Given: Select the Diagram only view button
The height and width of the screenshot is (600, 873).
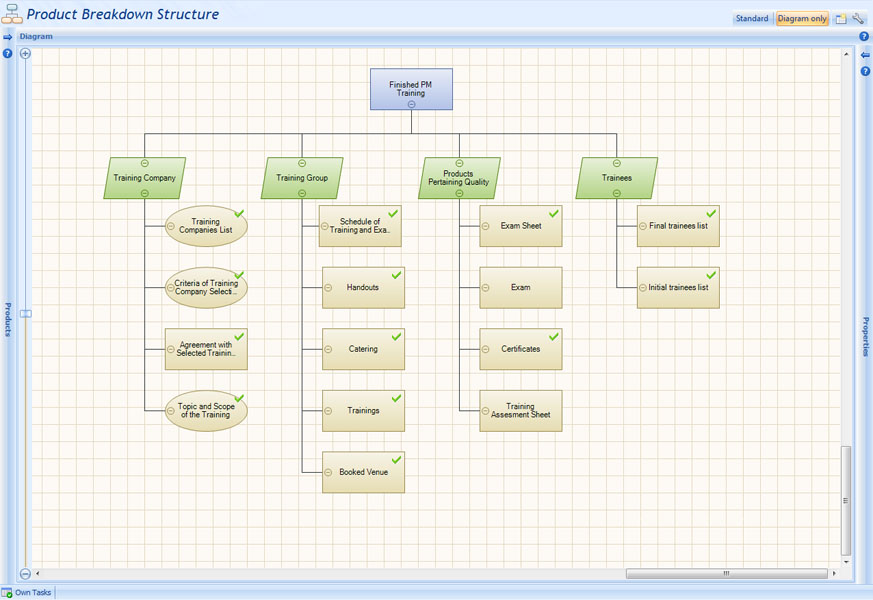Looking at the screenshot, I should click(x=799, y=18).
